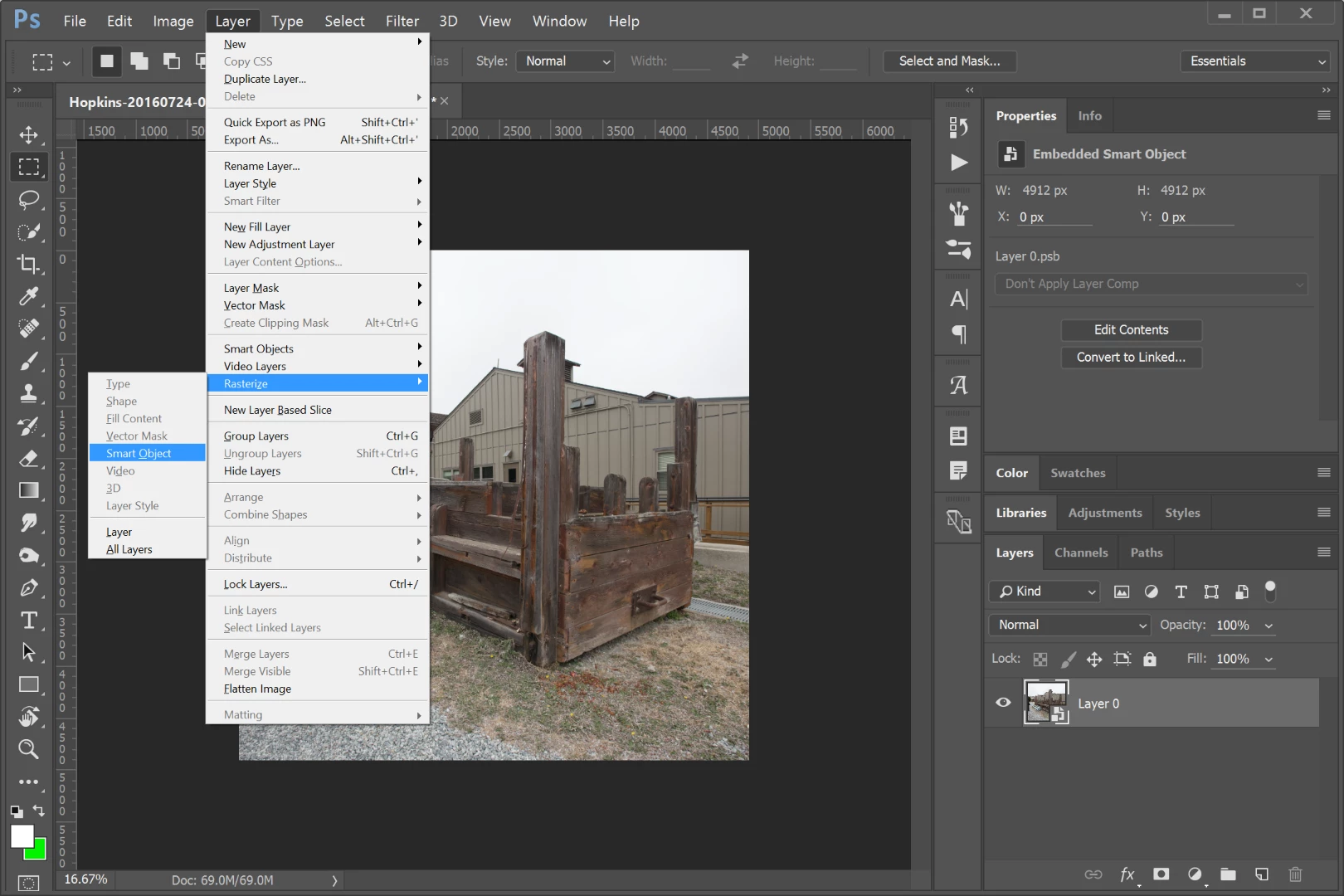The image size is (1344, 896).
Task: Select the Lasso tool
Action: 28,199
